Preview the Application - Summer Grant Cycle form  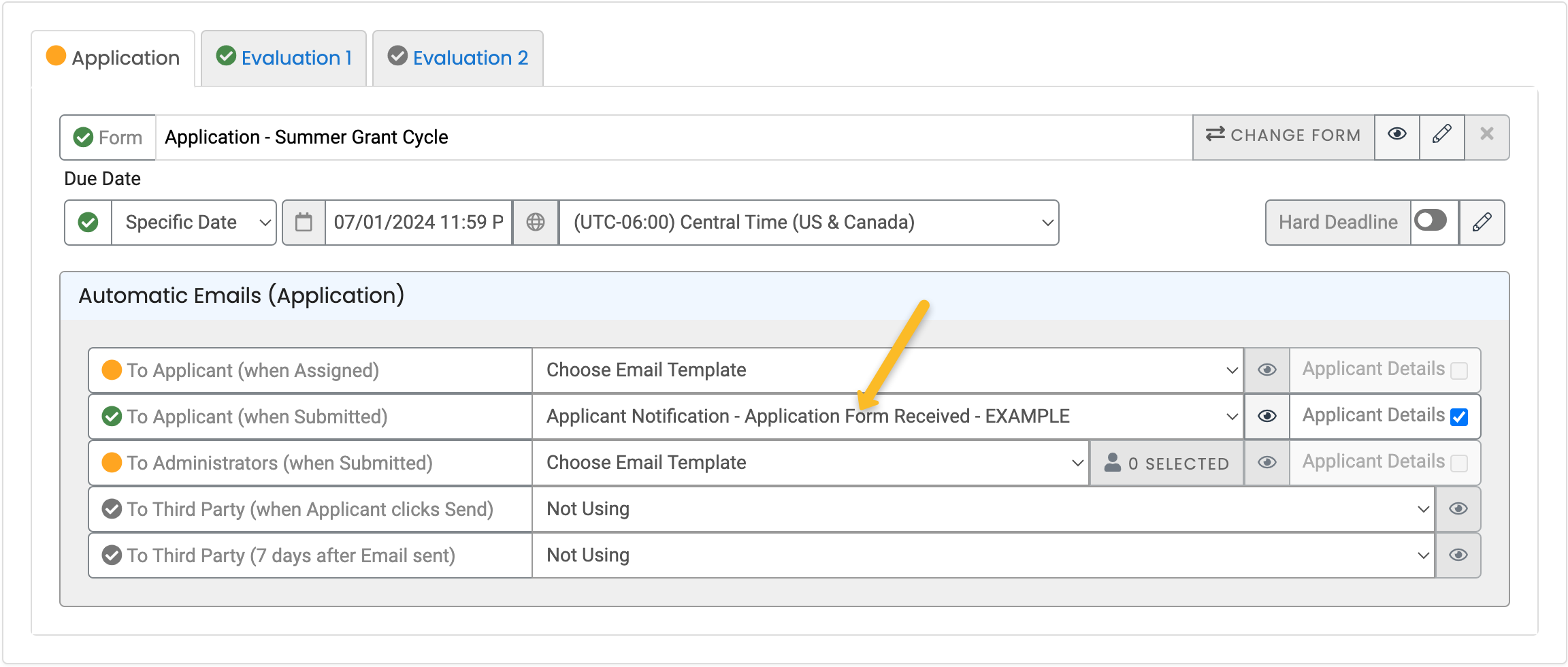1396,135
